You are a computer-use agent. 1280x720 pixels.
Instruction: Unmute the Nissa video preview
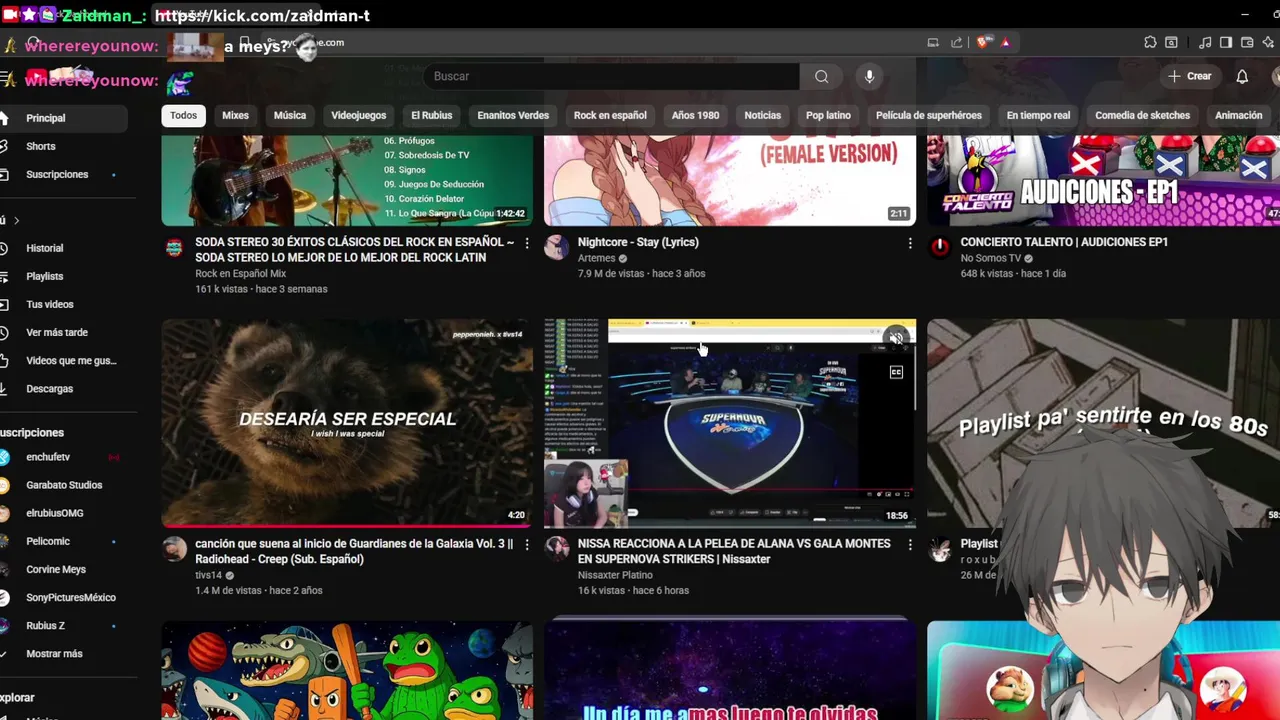coord(896,338)
